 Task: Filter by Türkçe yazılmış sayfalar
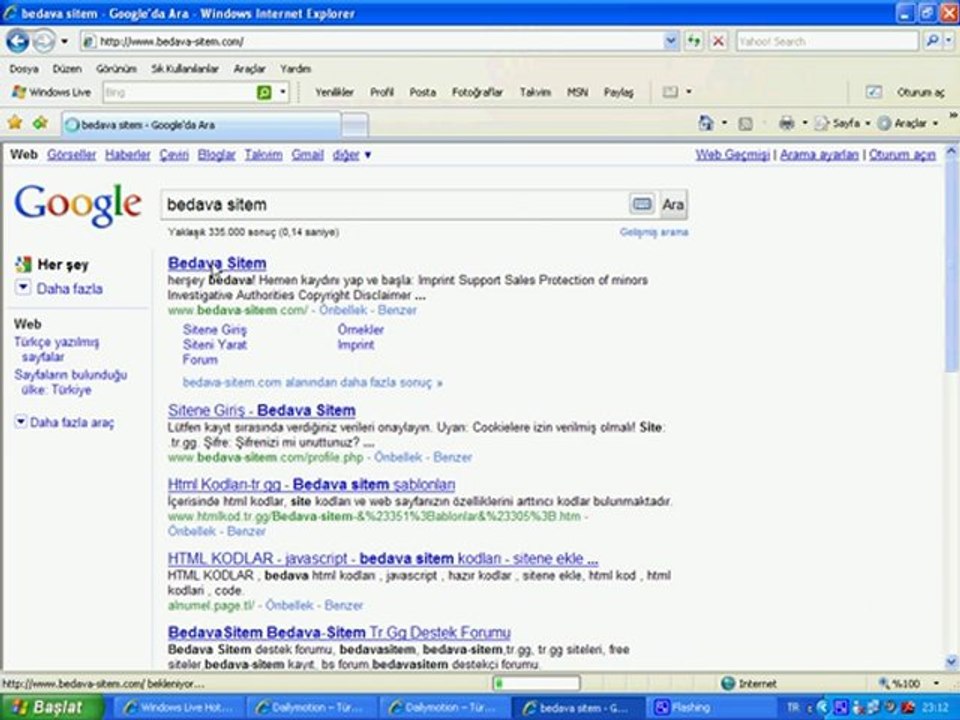pyautogui.click(x=56, y=350)
